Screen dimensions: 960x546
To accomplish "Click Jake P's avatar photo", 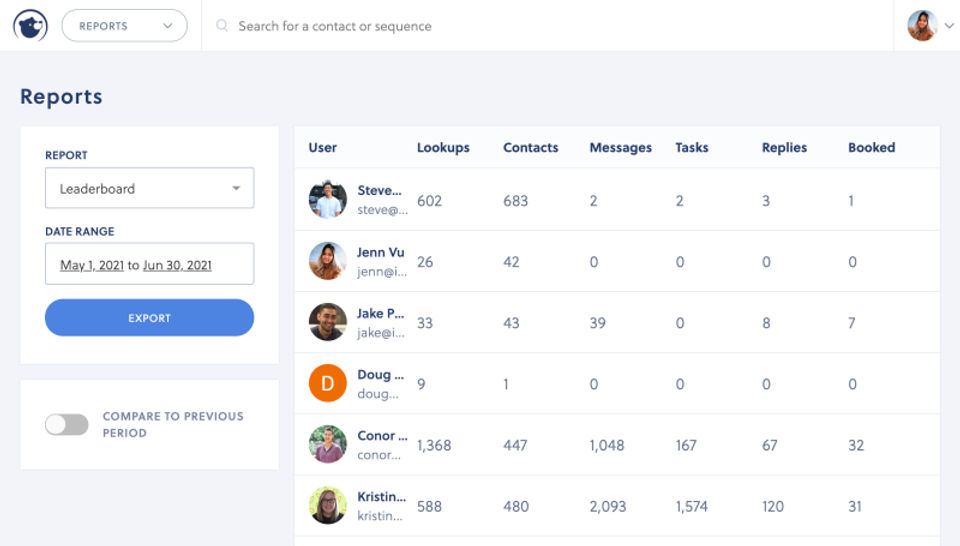I will tap(328, 322).
